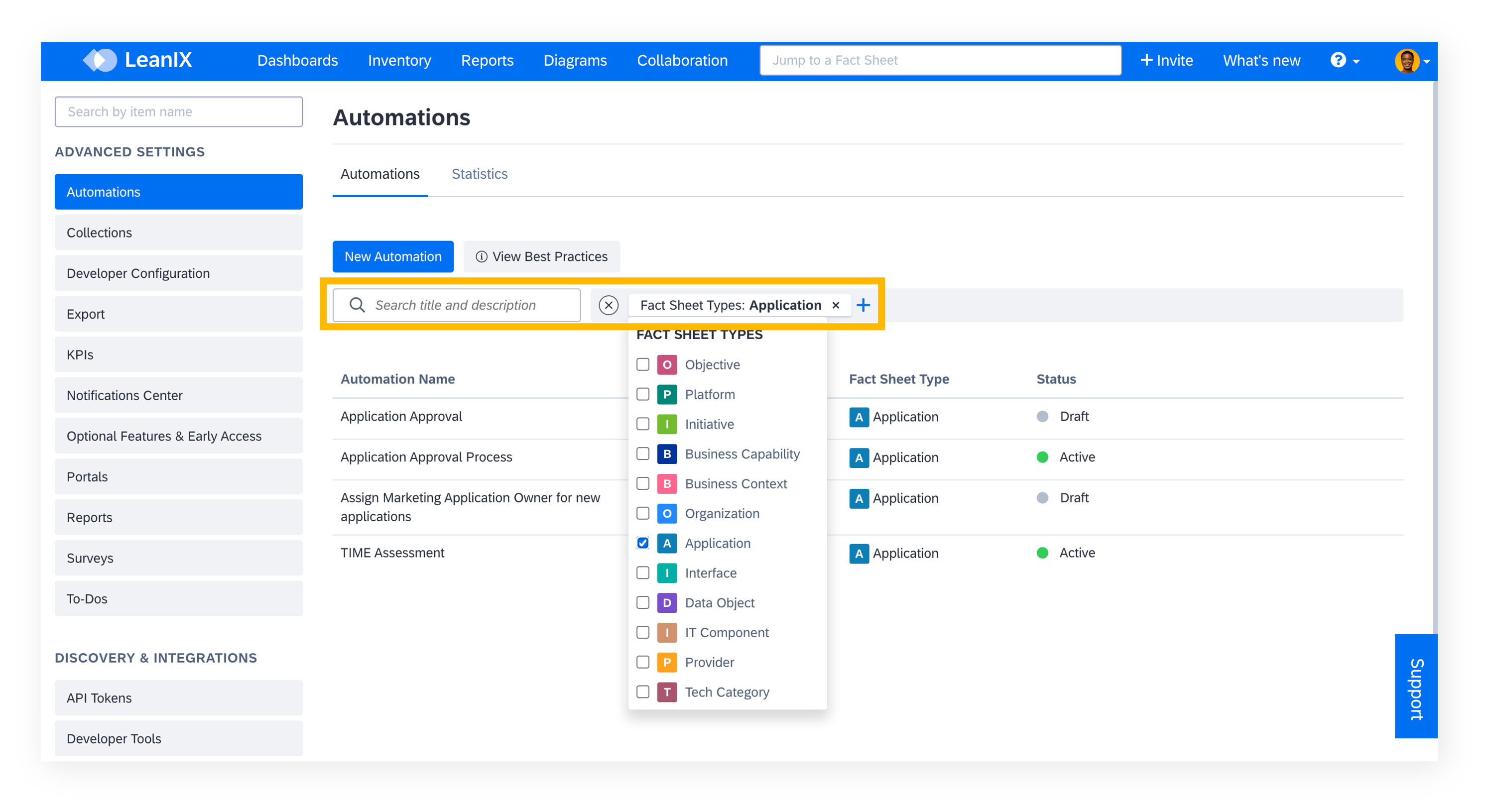Click Search title and description field
Viewport: 1490px width, 812px height.
[x=456, y=305]
